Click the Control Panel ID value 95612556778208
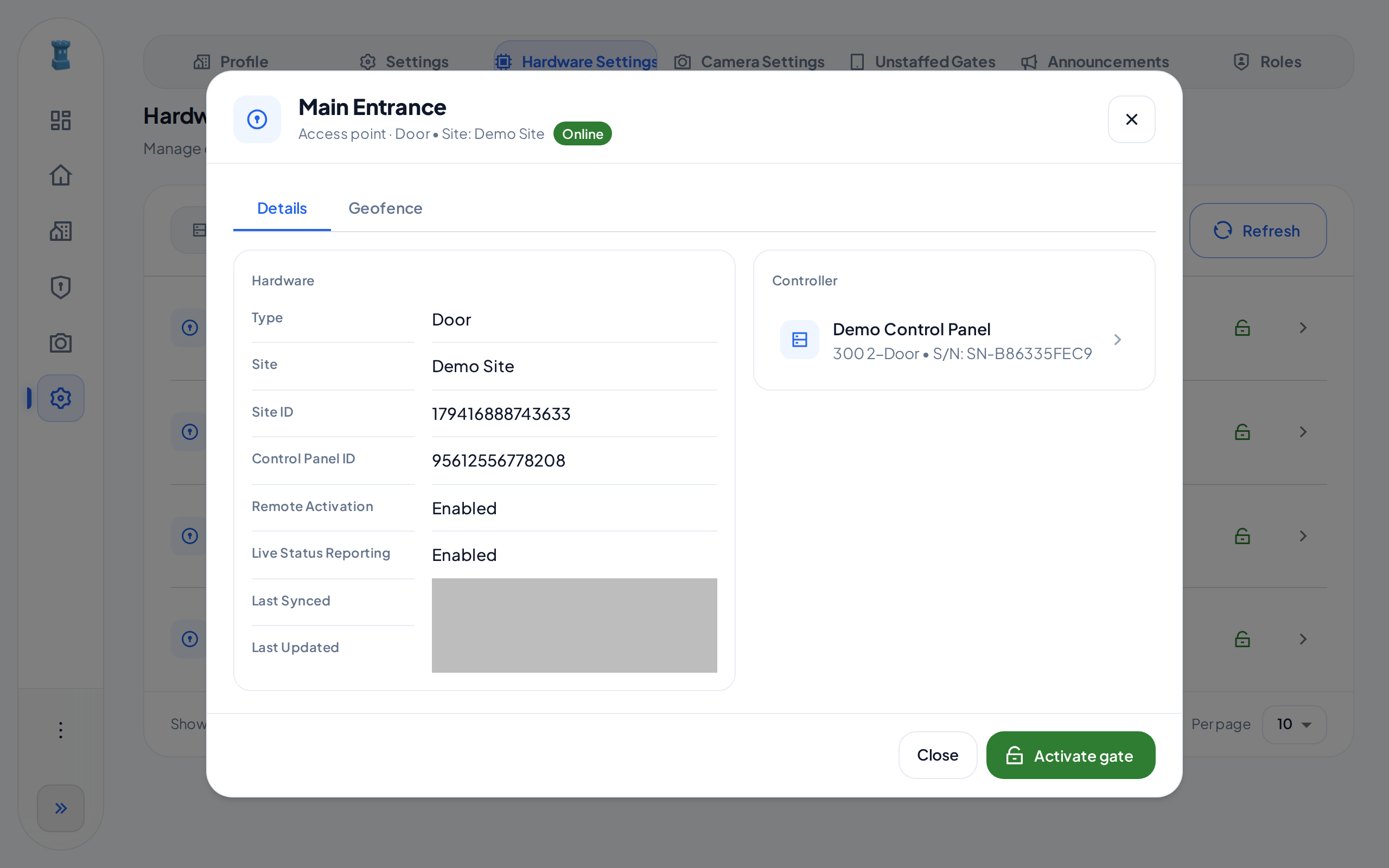 pos(498,461)
